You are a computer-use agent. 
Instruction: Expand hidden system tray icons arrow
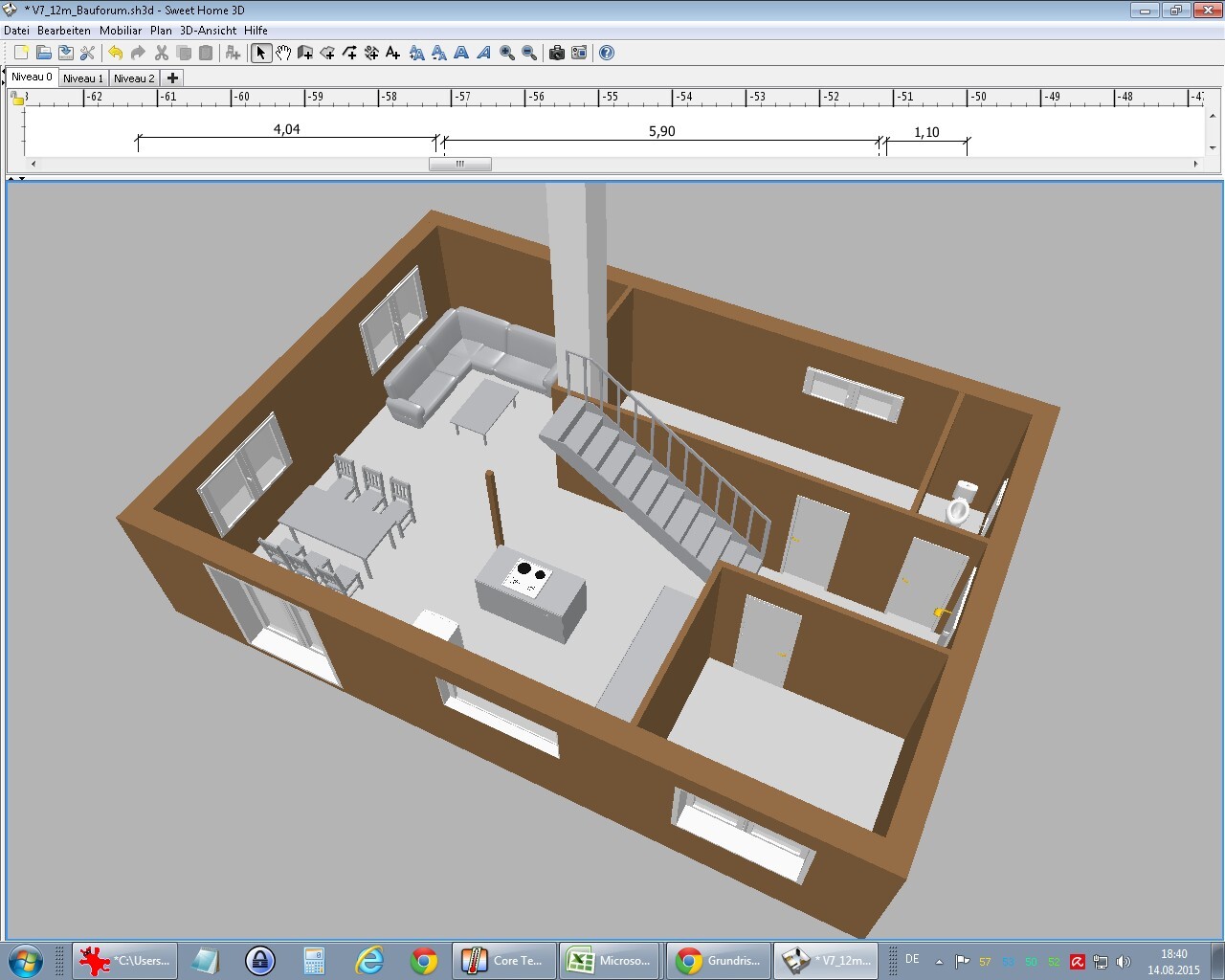click(939, 961)
